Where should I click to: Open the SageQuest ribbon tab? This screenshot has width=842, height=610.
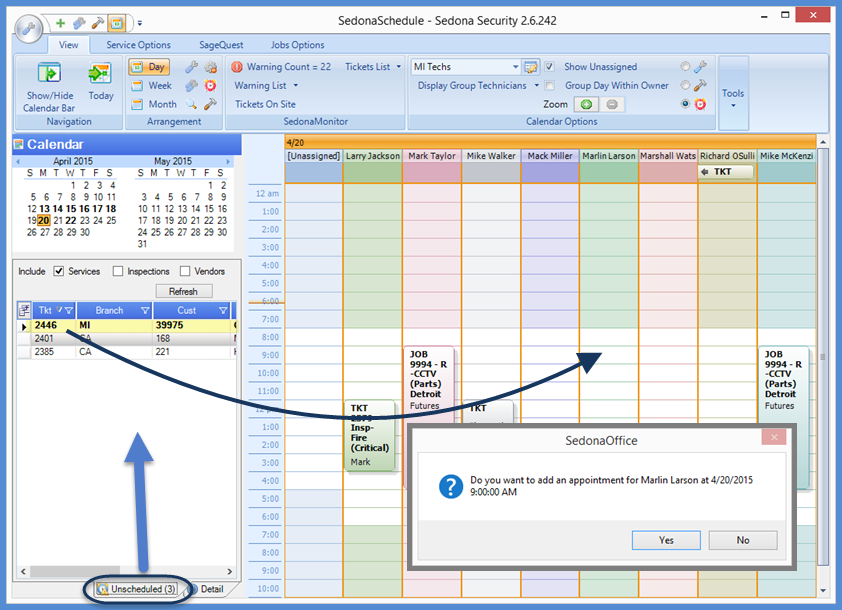coord(221,45)
